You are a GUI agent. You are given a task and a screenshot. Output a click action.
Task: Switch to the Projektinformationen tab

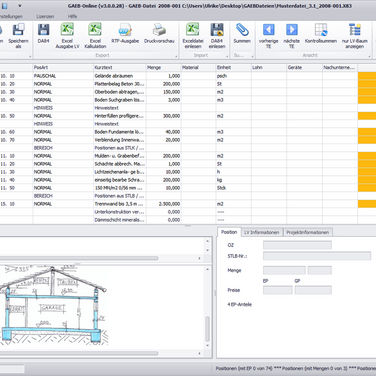307,232
